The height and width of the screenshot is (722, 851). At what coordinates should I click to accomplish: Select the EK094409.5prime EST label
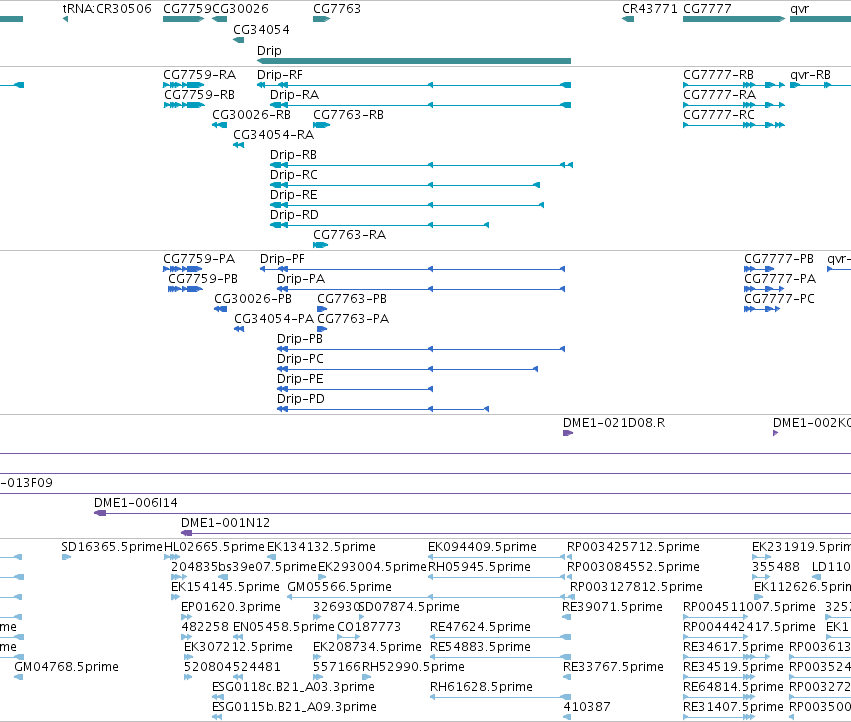(x=482, y=547)
